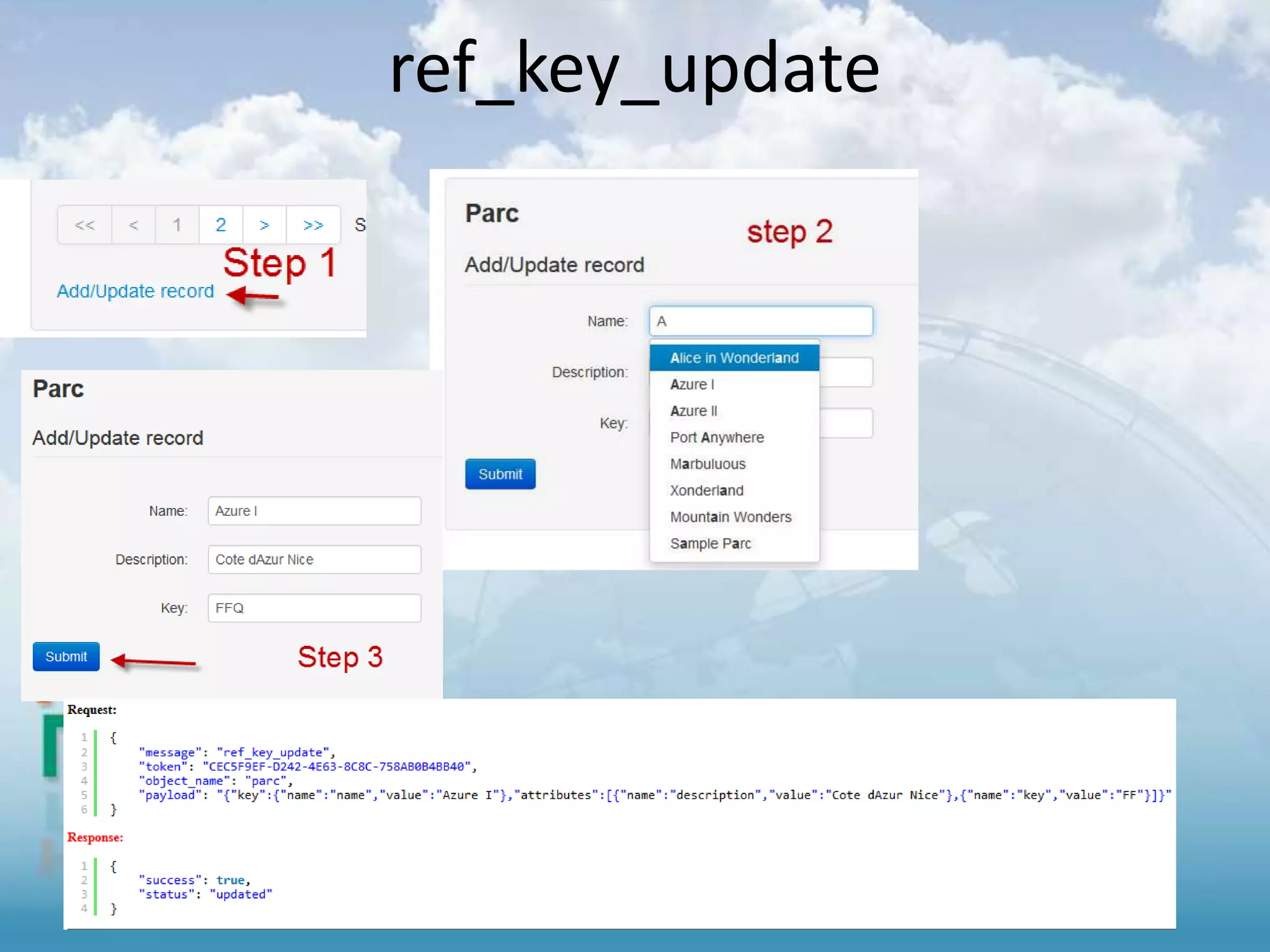Select Mountain Wonders in the suggestion dropdown
The width and height of the screenshot is (1270, 952).
734,517
